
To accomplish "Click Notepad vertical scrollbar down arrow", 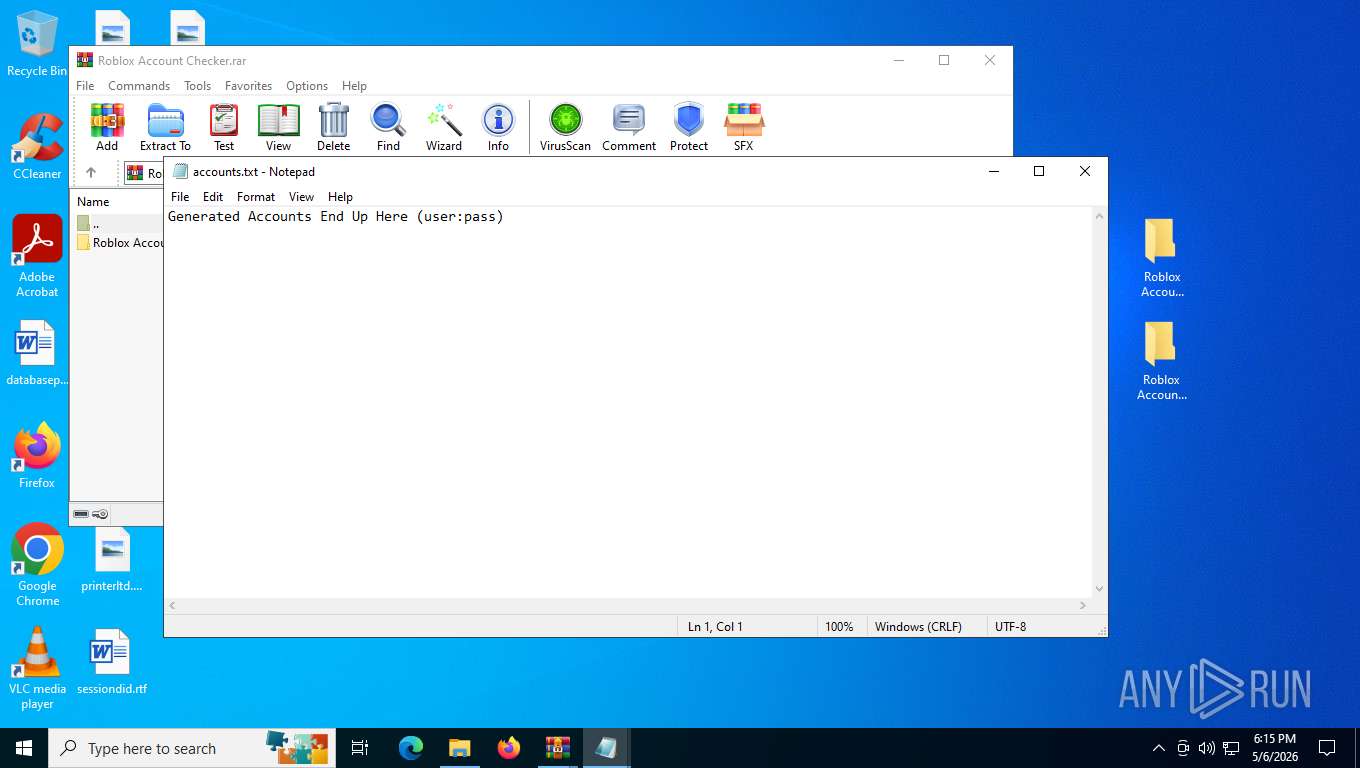I will [1099, 589].
